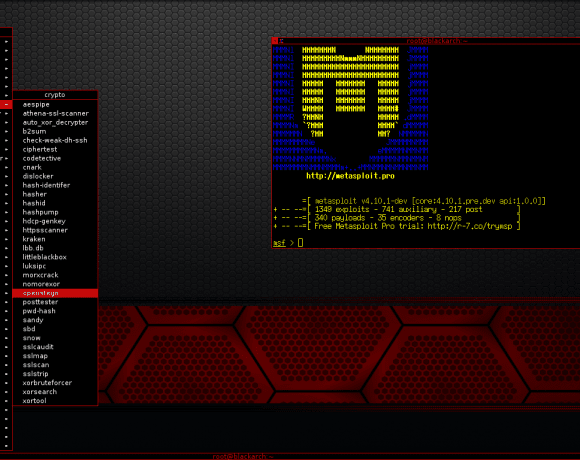580x460 pixels.
Task: Launch sslstrip from the crypto menu
Action: click(x=55, y=374)
